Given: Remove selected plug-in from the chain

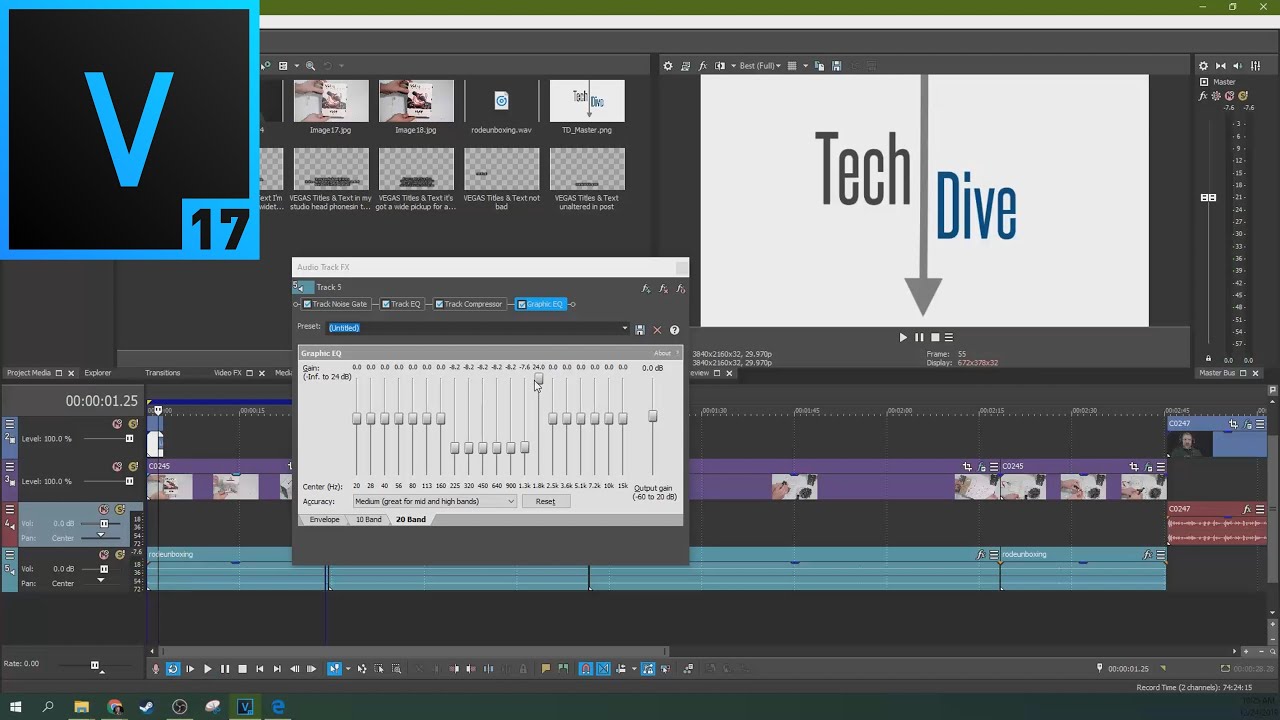Looking at the screenshot, I should click(x=663, y=289).
